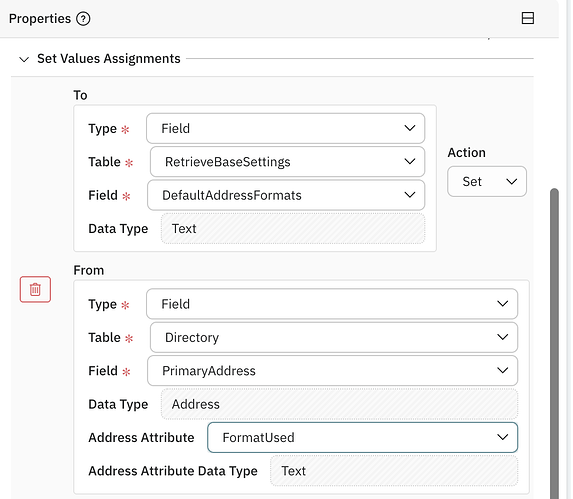573x499 pixels.
Task: Click the Address Attribute Data Type field
Action: pyautogui.click(x=394, y=471)
